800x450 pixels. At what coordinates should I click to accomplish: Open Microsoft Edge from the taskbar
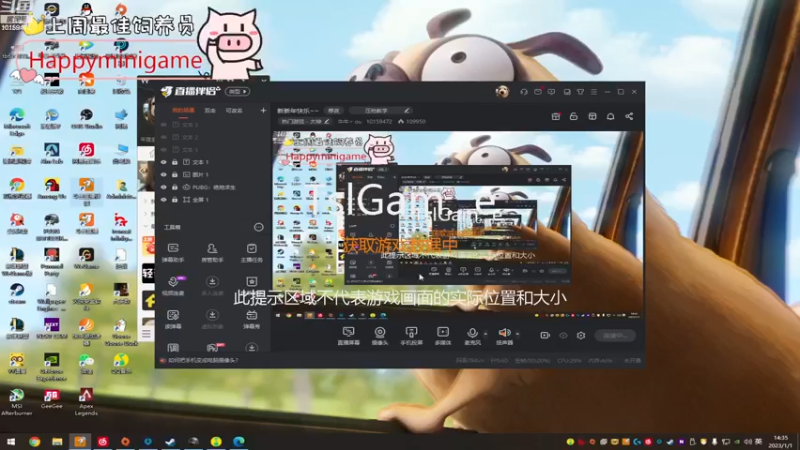coord(239,441)
